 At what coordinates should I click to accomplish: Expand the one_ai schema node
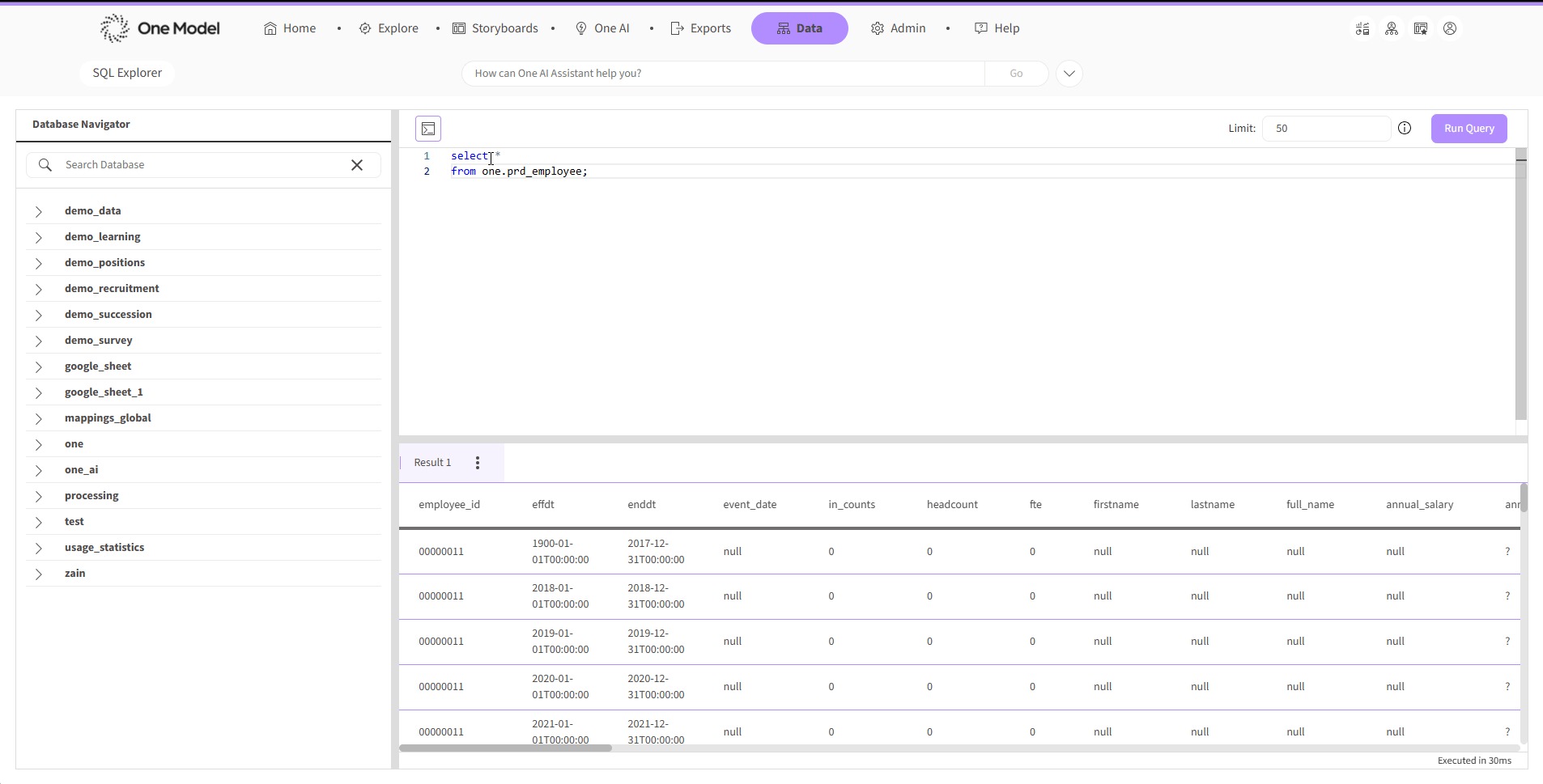pos(39,470)
